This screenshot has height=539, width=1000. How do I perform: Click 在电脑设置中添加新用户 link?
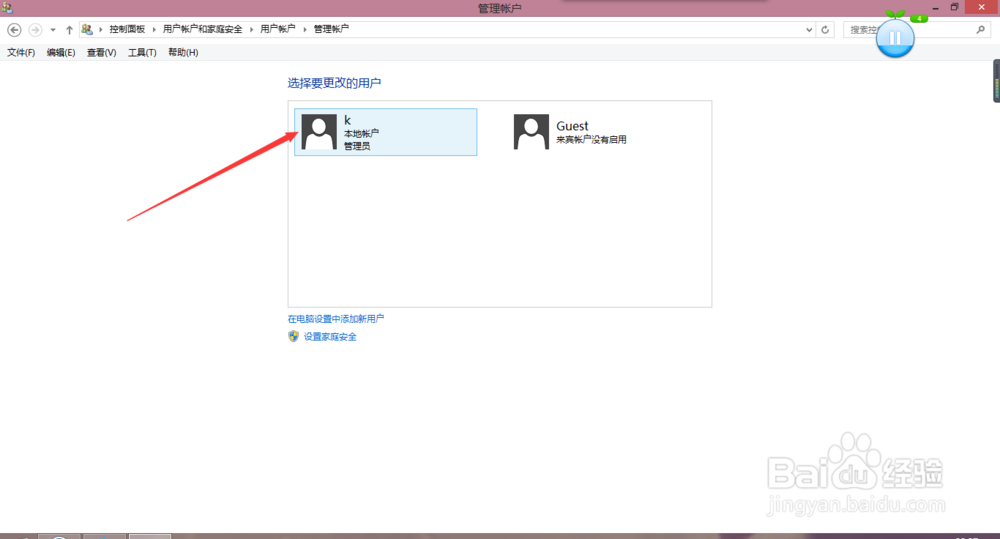[335, 319]
